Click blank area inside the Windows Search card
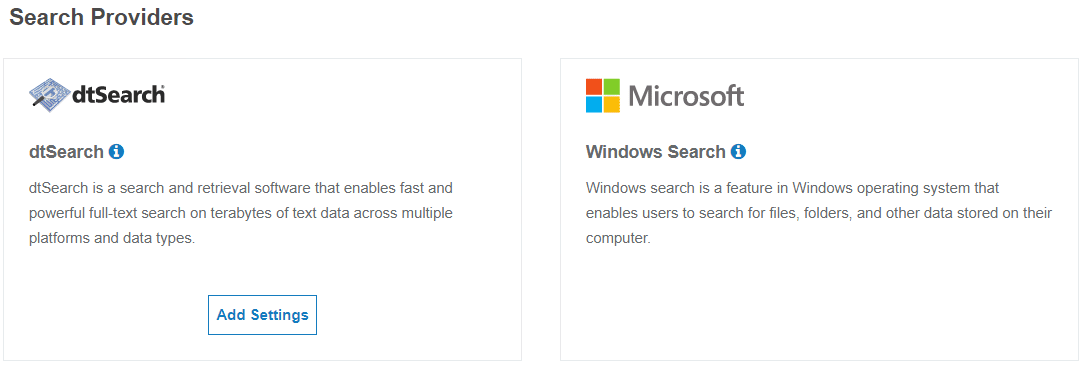The width and height of the screenshot is (1083, 371). click(x=819, y=304)
